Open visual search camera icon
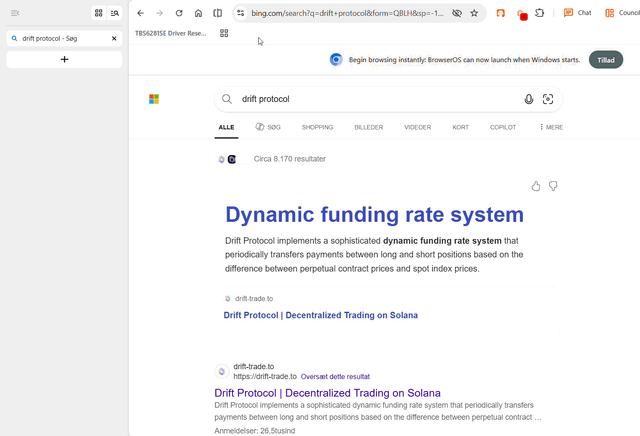This screenshot has width=640, height=436. tap(548, 99)
